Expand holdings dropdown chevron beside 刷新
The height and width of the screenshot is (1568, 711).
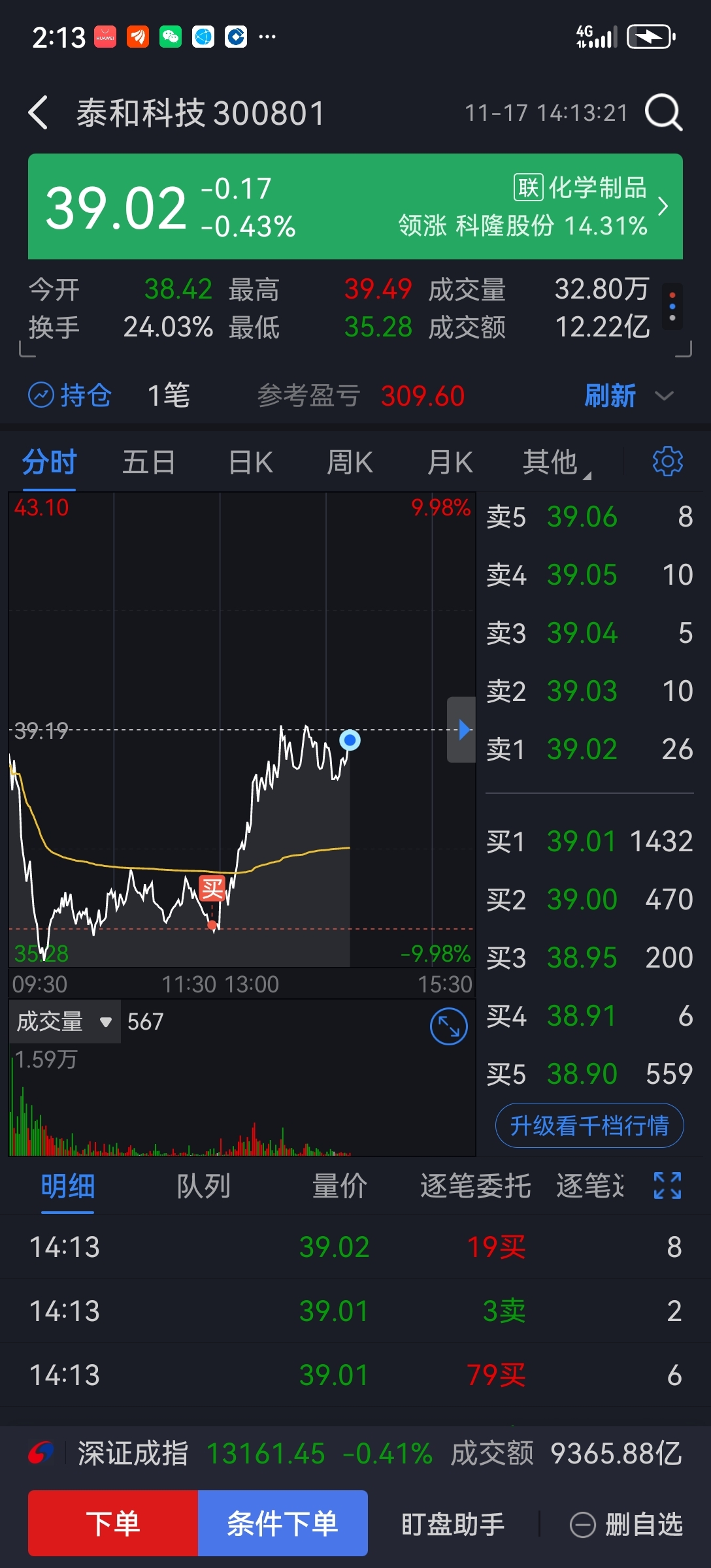[664, 396]
